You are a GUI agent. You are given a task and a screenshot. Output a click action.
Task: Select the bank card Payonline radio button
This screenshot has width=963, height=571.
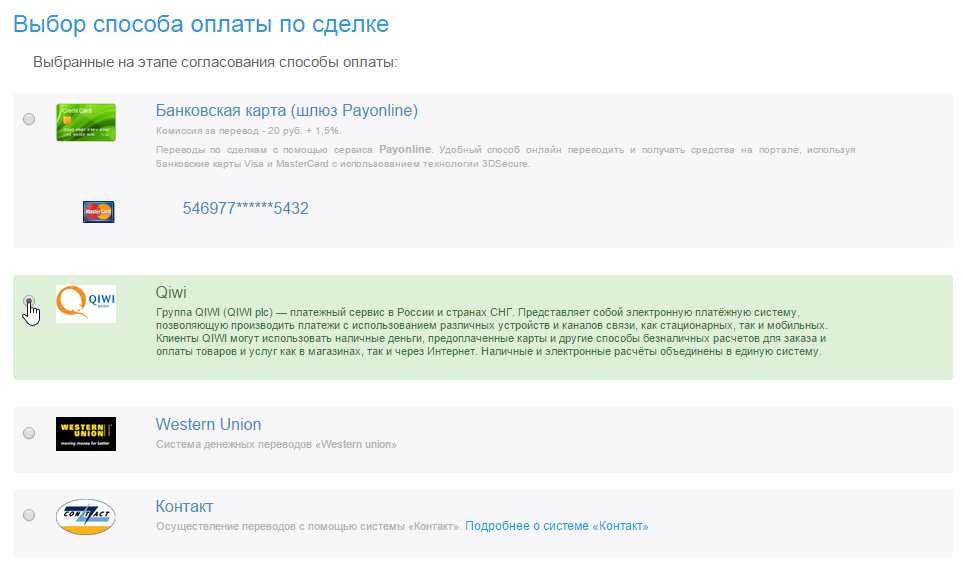tap(29, 119)
